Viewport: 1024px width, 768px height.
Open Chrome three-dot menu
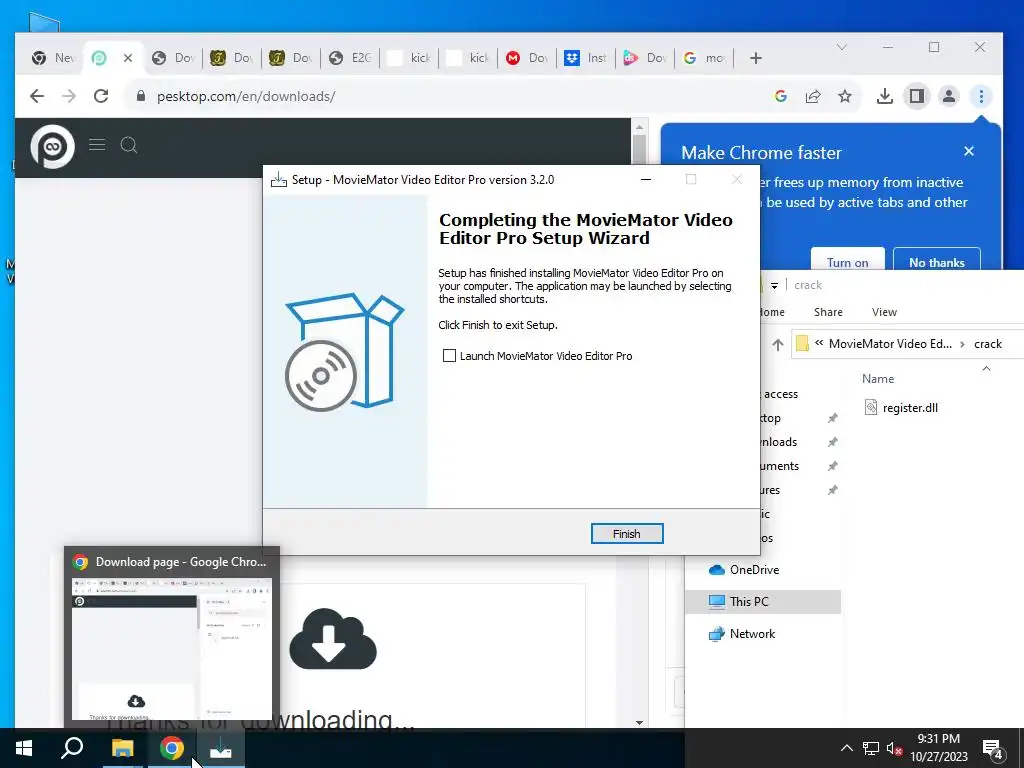(x=981, y=96)
